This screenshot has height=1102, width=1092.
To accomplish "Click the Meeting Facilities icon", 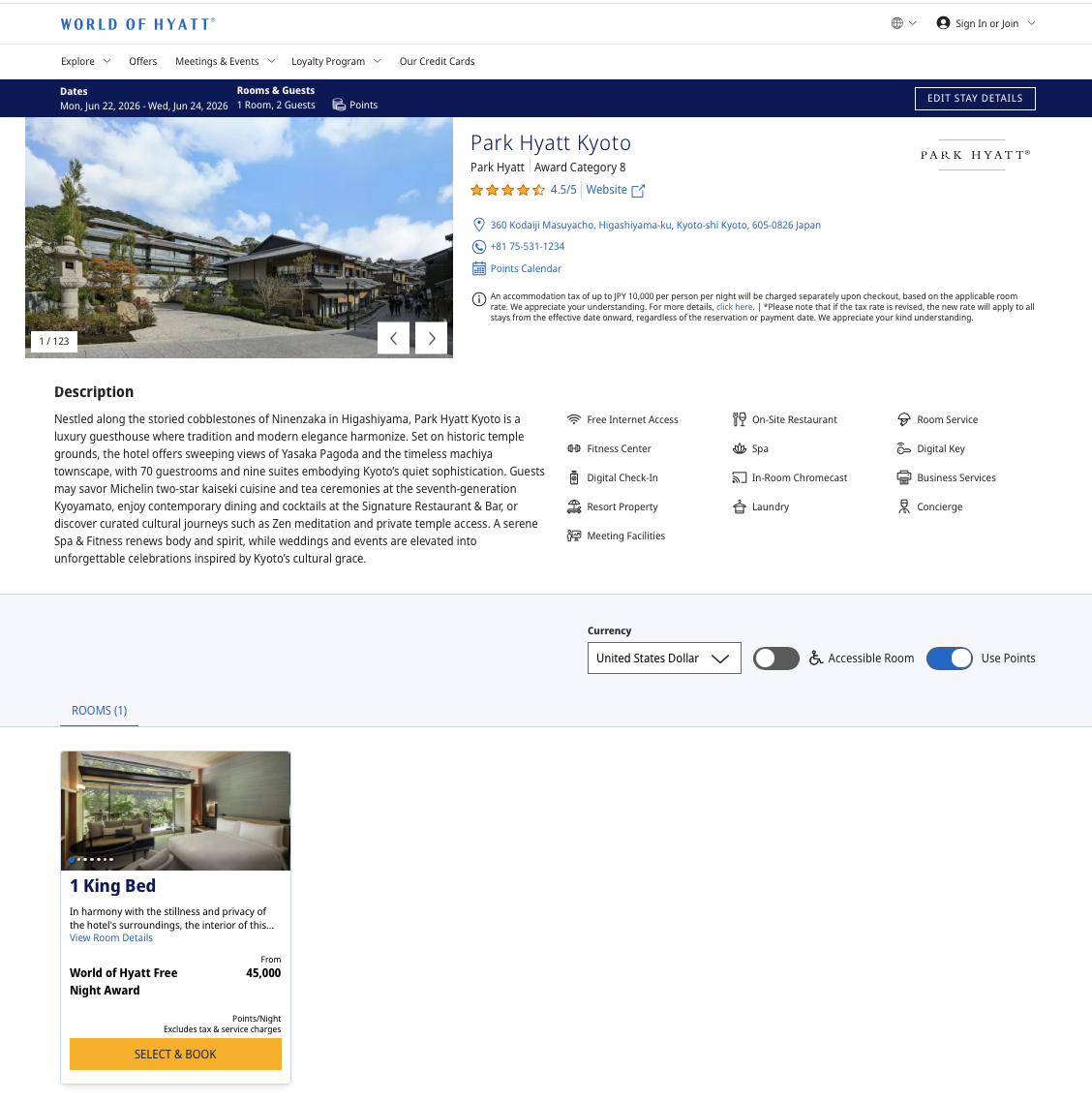I will pos(574,536).
